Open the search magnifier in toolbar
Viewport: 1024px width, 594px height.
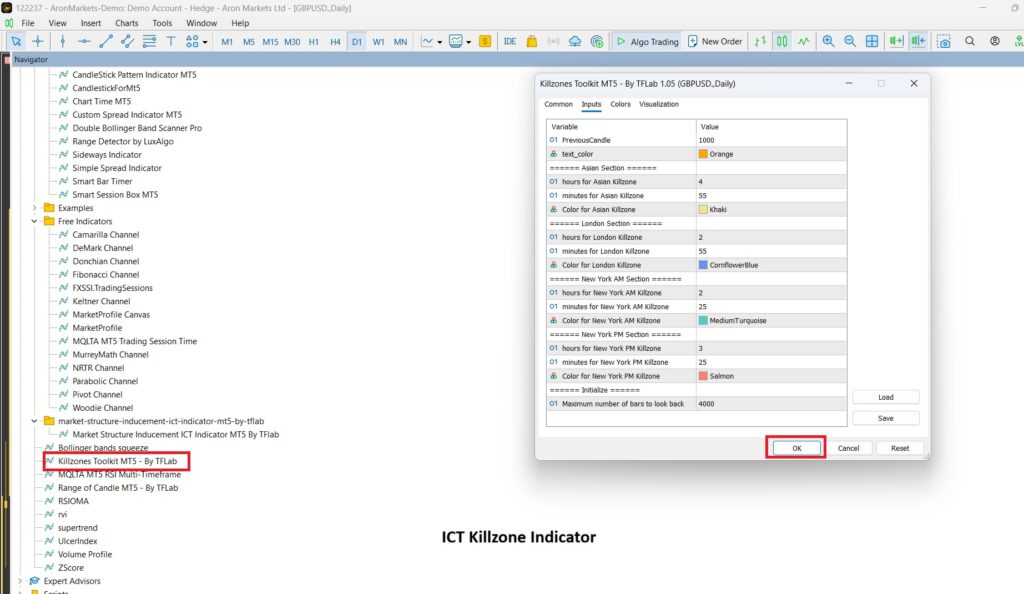pos(970,41)
